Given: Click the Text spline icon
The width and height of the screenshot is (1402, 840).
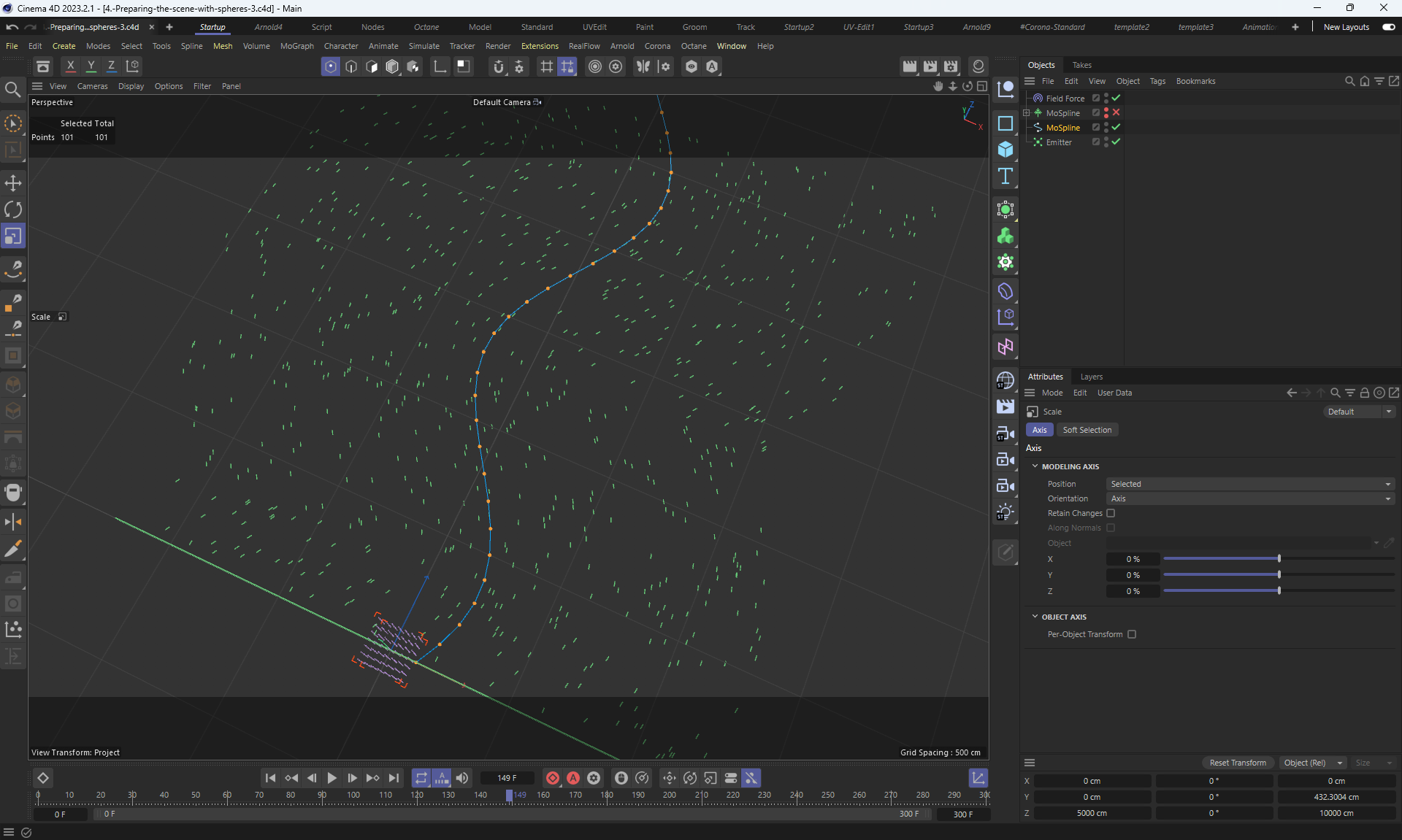Looking at the screenshot, I should tap(1005, 176).
